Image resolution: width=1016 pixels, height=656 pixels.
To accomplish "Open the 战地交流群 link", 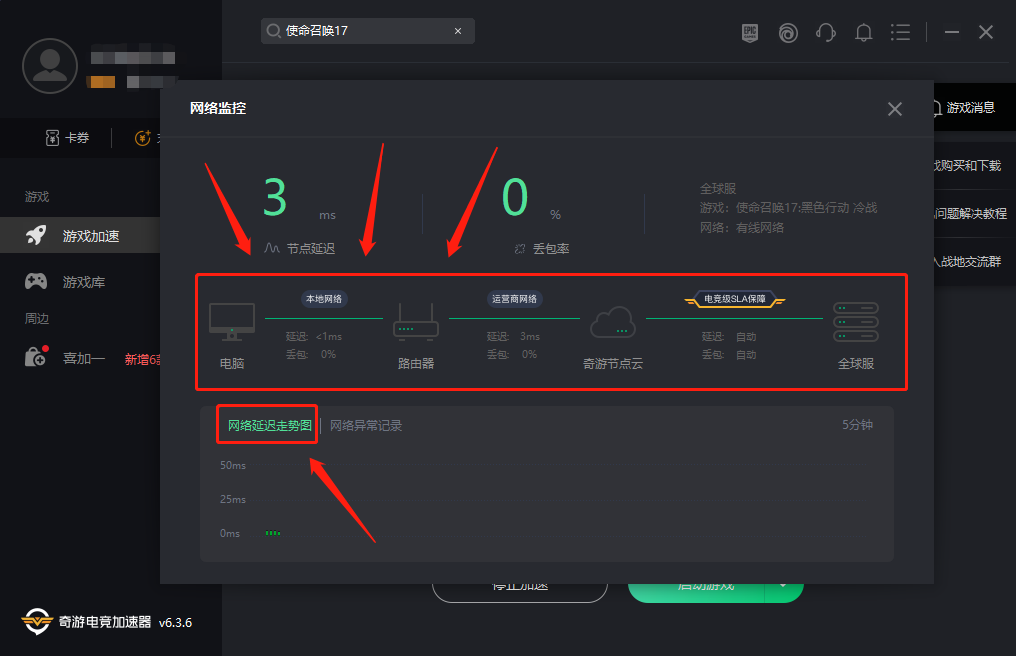I will coord(967,261).
